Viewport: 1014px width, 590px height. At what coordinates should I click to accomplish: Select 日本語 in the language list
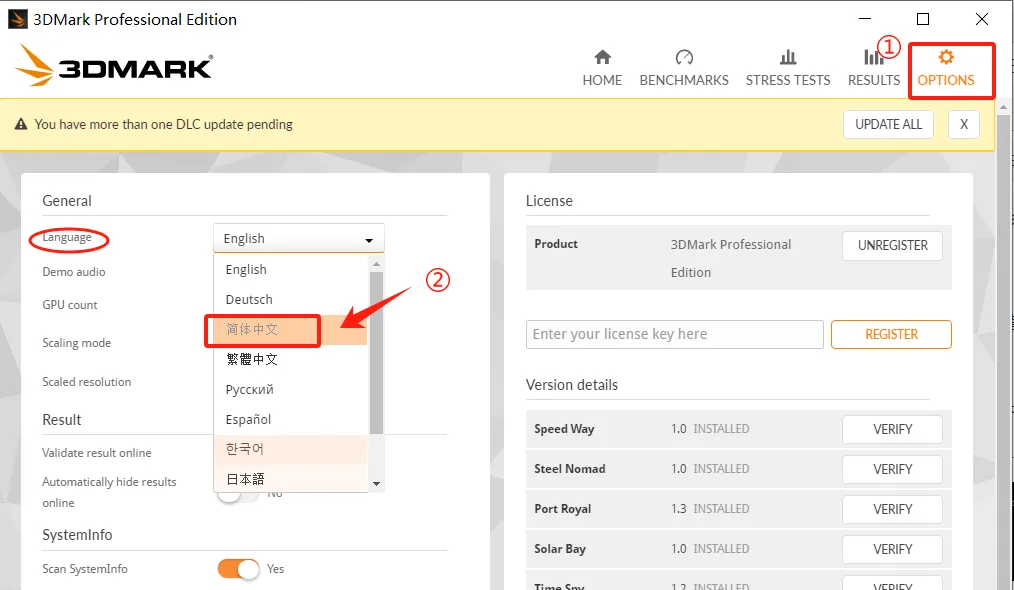[290, 479]
